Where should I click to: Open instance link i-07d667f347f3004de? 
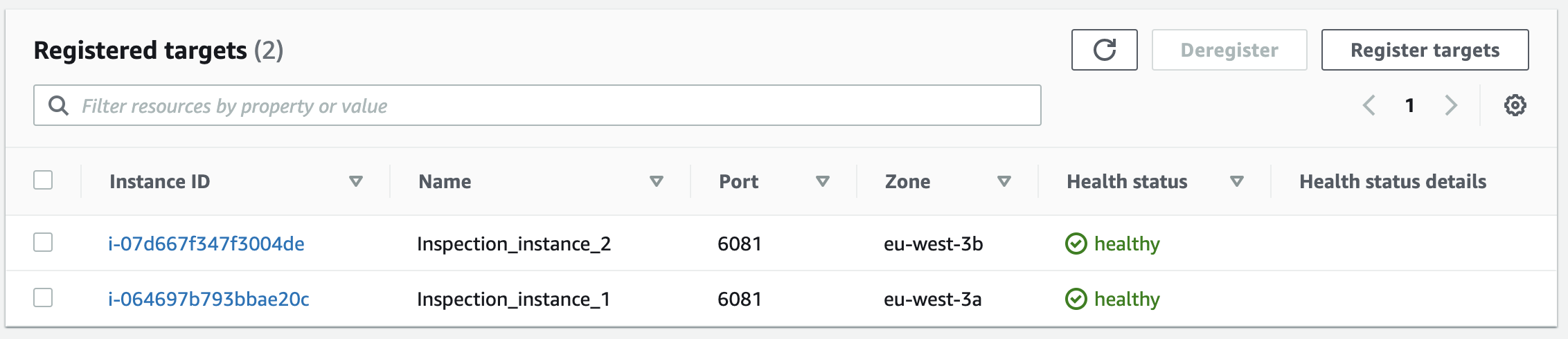pyautogui.click(x=206, y=244)
